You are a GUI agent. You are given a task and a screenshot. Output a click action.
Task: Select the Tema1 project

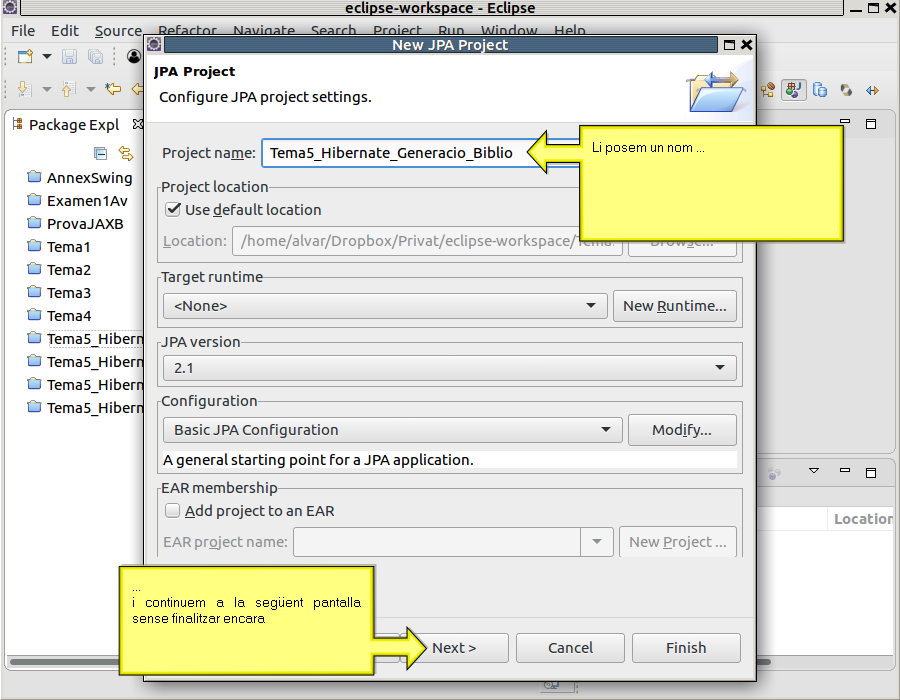coord(68,247)
